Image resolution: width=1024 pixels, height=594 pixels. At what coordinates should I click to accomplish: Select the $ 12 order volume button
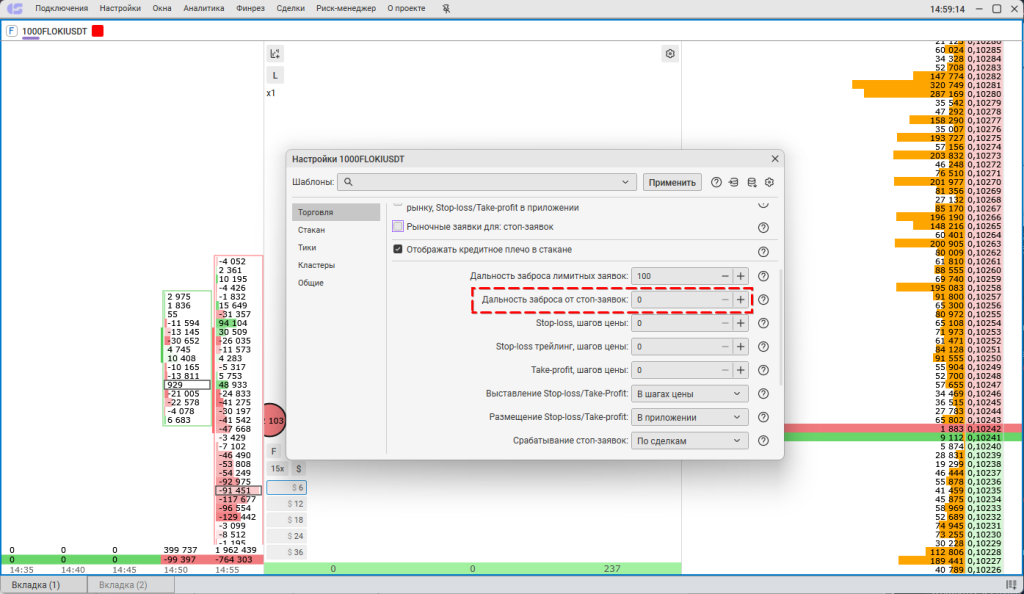coord(296,505)
